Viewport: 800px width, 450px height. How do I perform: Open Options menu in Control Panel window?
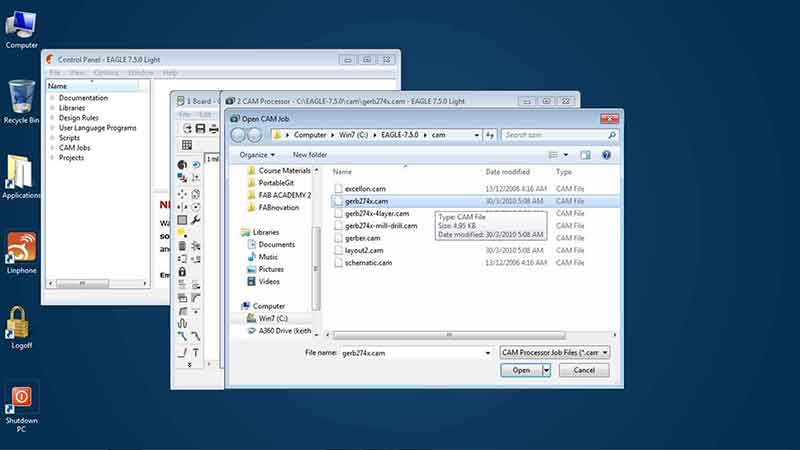pyautogui.click(x=106, y=73)
